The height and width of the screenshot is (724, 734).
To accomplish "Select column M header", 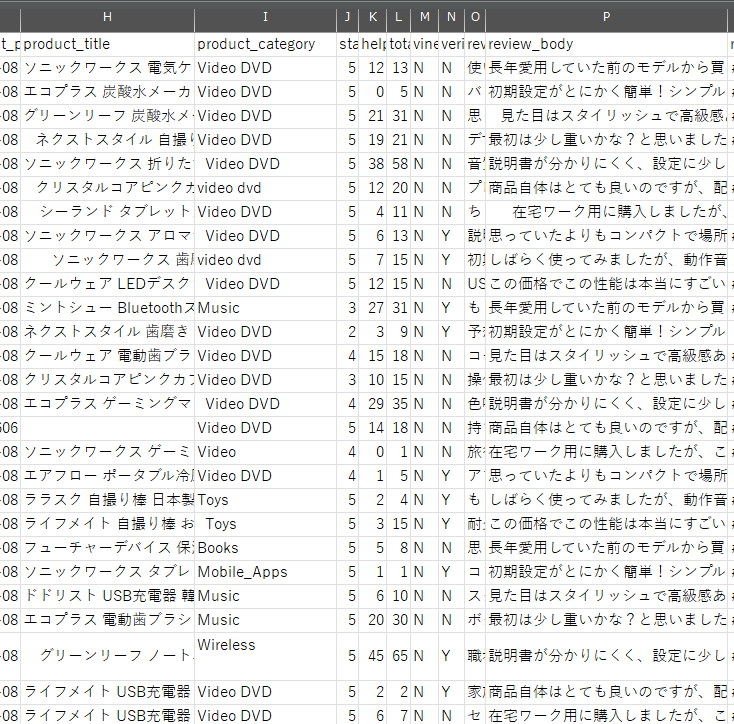I will click(425, 17).
